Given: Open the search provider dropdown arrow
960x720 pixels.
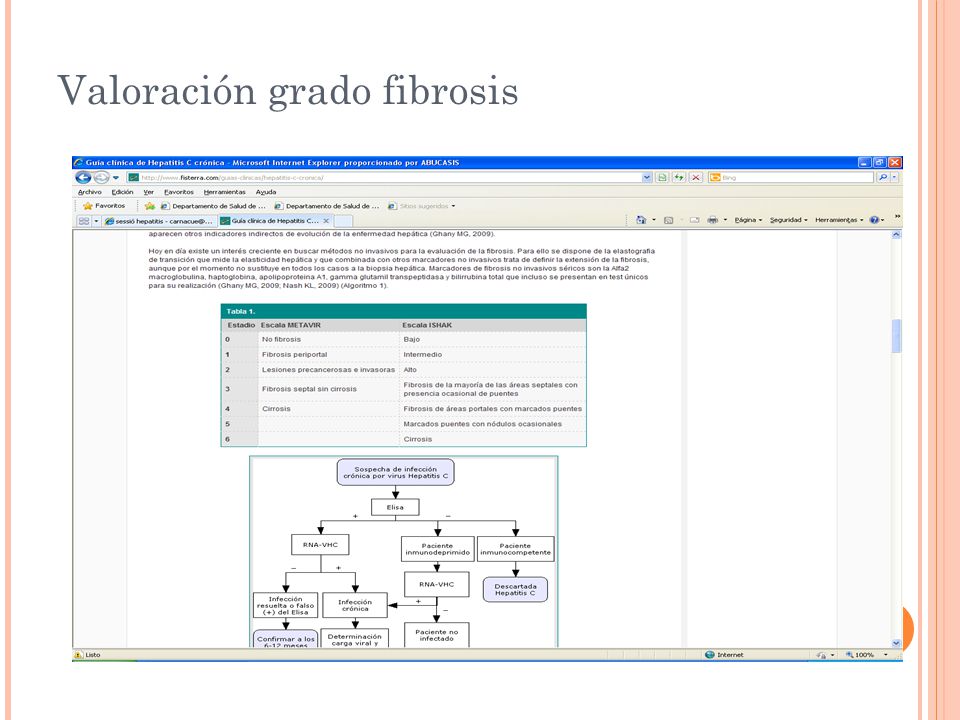Looking at the screenshot, I should pyautogui.click(x=894, y=178).
